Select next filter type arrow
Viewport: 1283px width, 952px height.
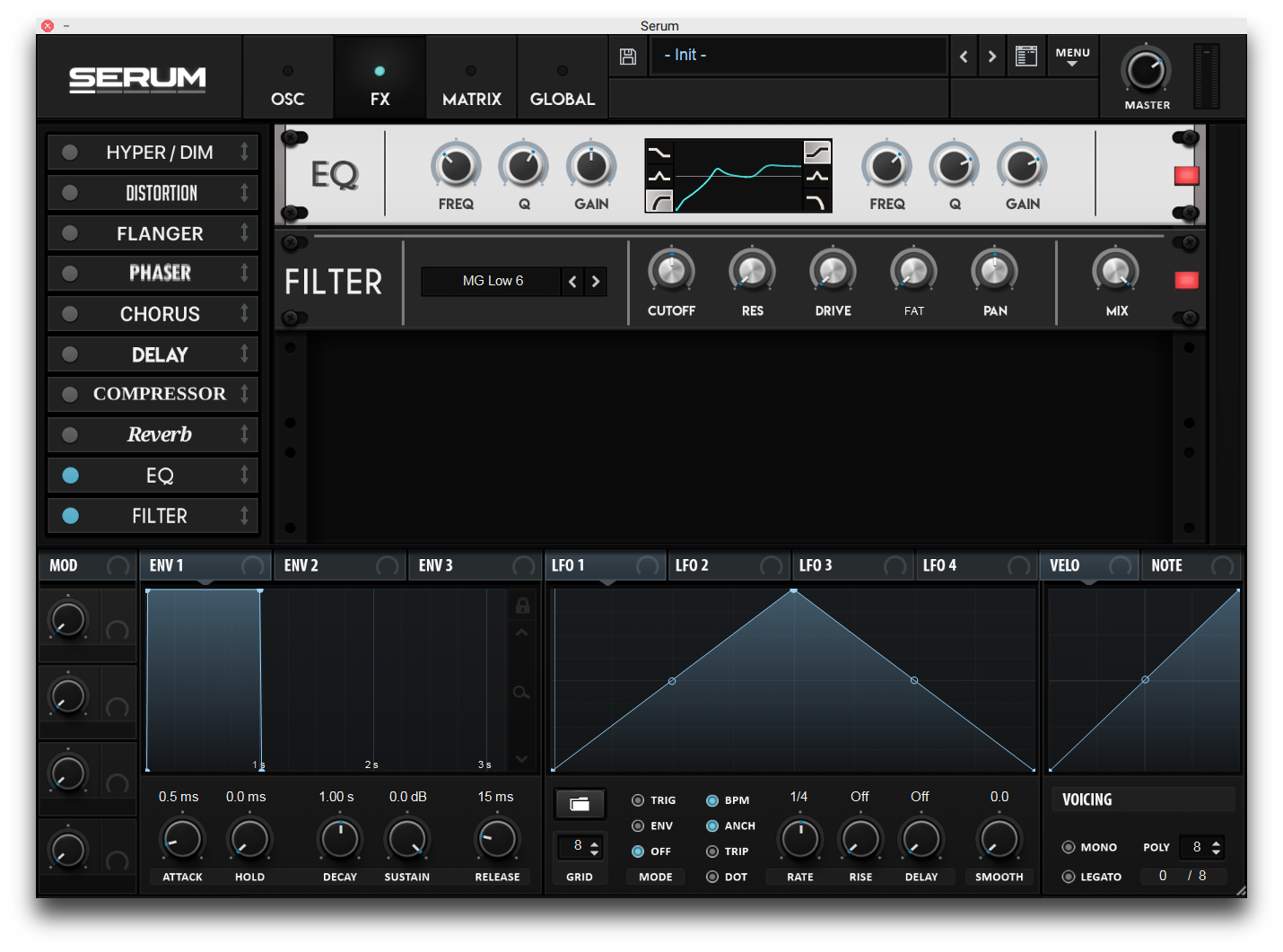596,282
